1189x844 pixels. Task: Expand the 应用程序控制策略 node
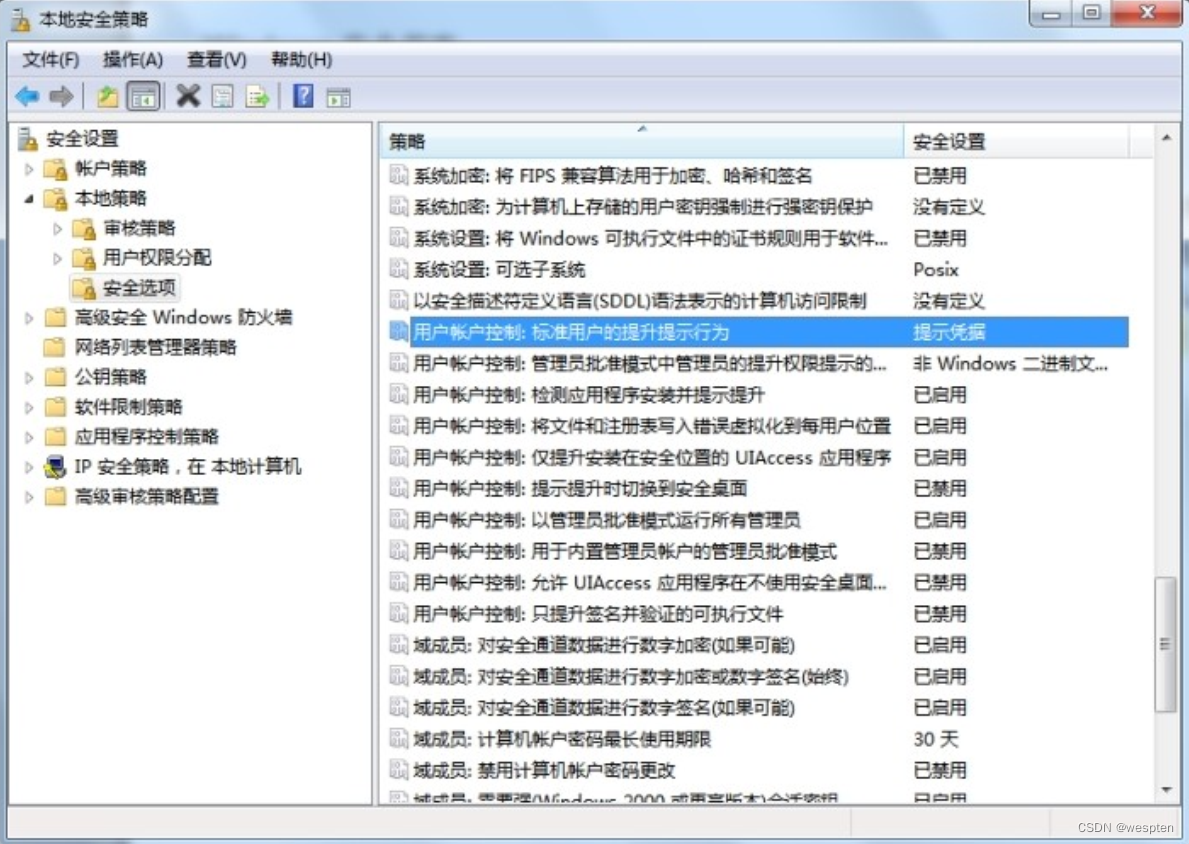pos(29,437)
